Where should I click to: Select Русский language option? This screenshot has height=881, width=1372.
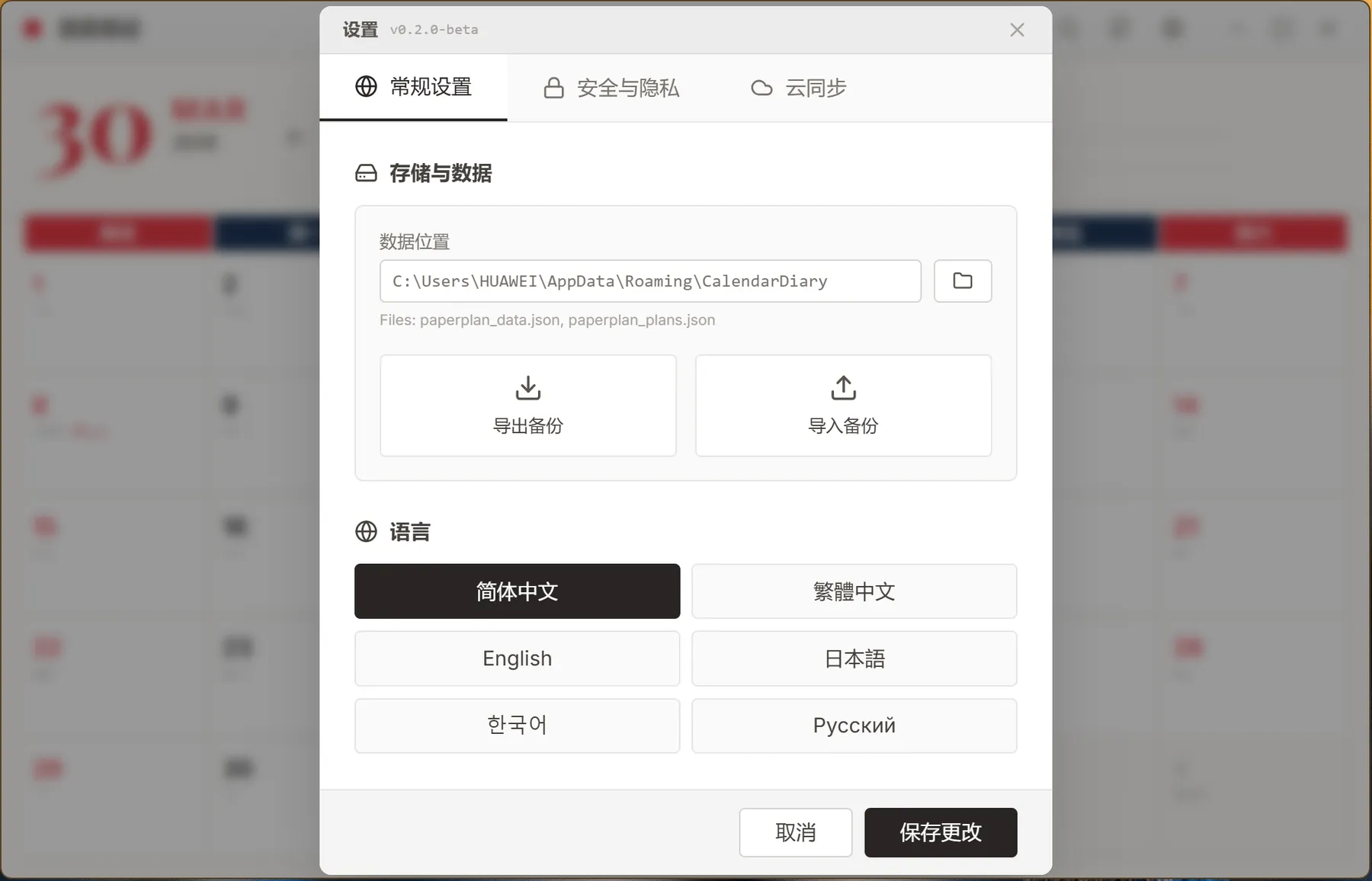[x=854, y=726]
